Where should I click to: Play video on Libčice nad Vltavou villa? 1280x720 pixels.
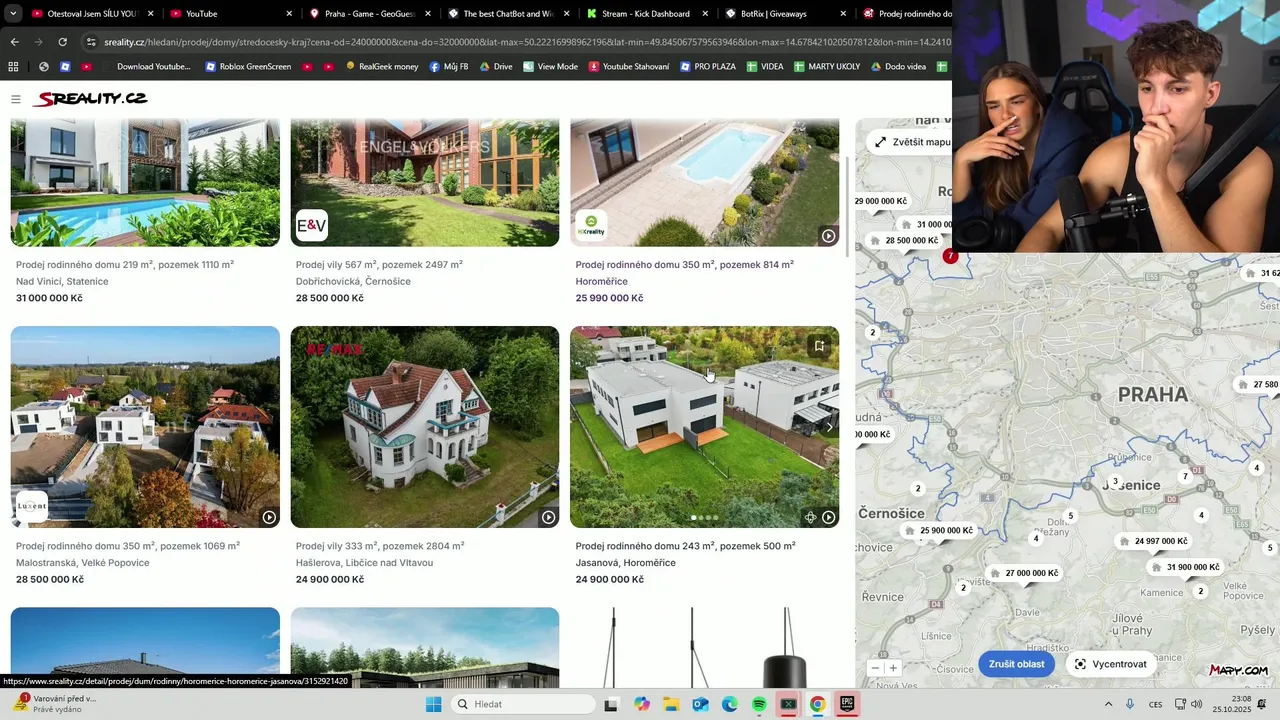(548, 517)
